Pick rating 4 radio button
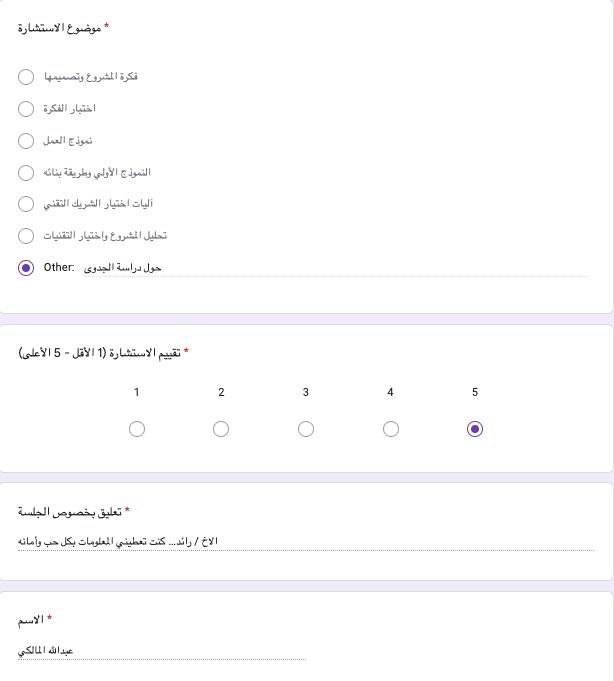 [391, 429]
